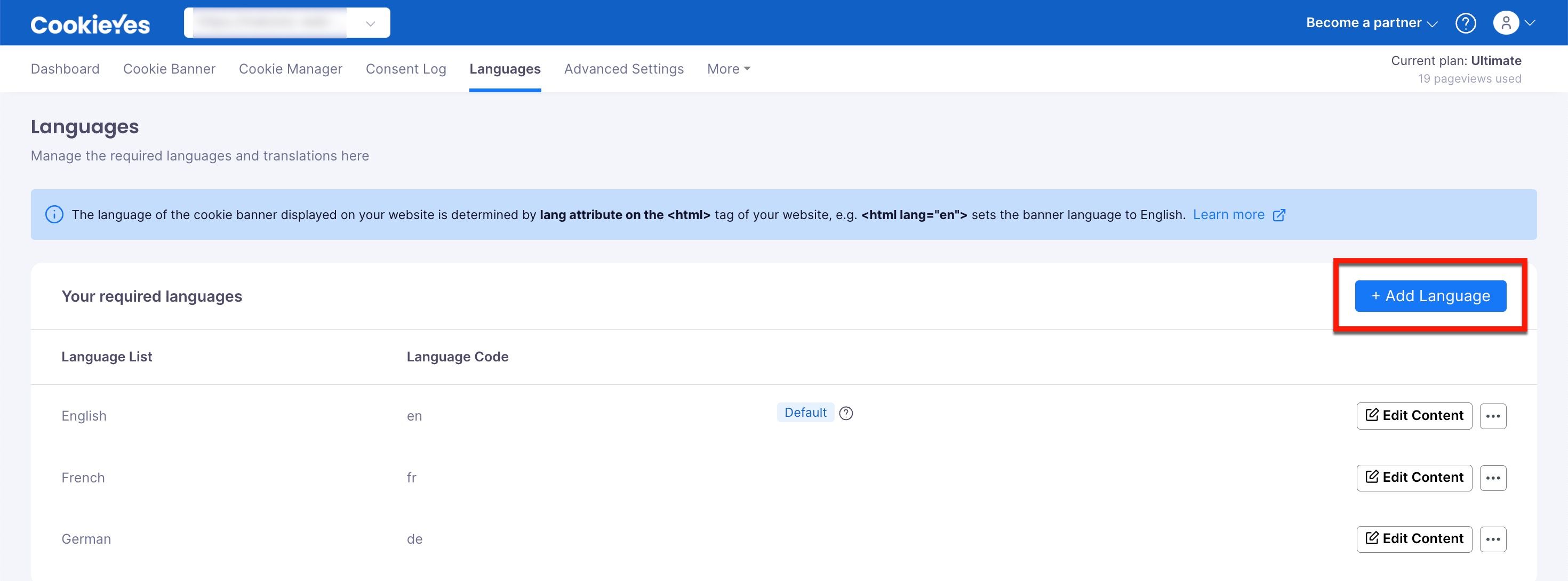
Task: Edit Content for French
Action: (x=1414, y=478)
